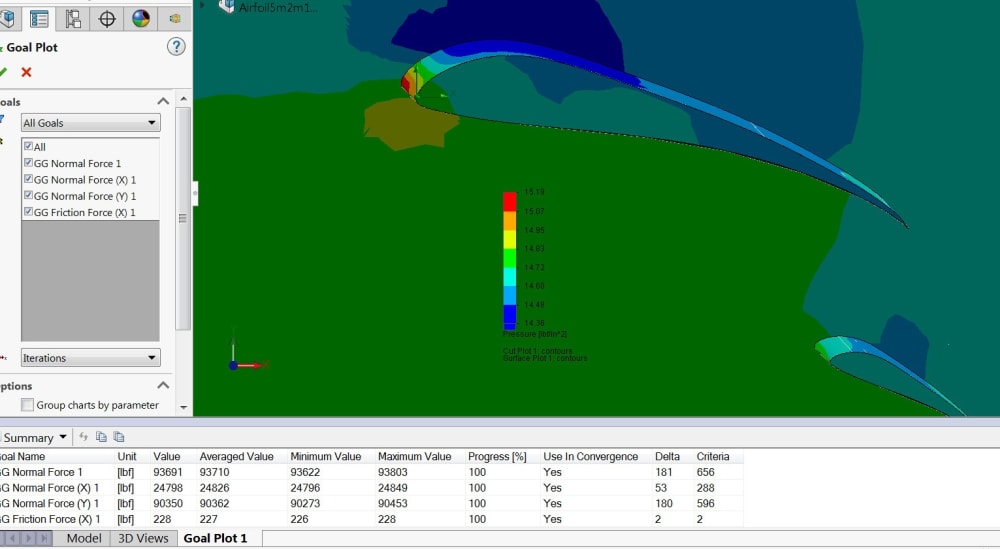Open the DisplayManager color sphere tab
The width and height of the screenshot is (1000, 549).
tap(140, 18)
